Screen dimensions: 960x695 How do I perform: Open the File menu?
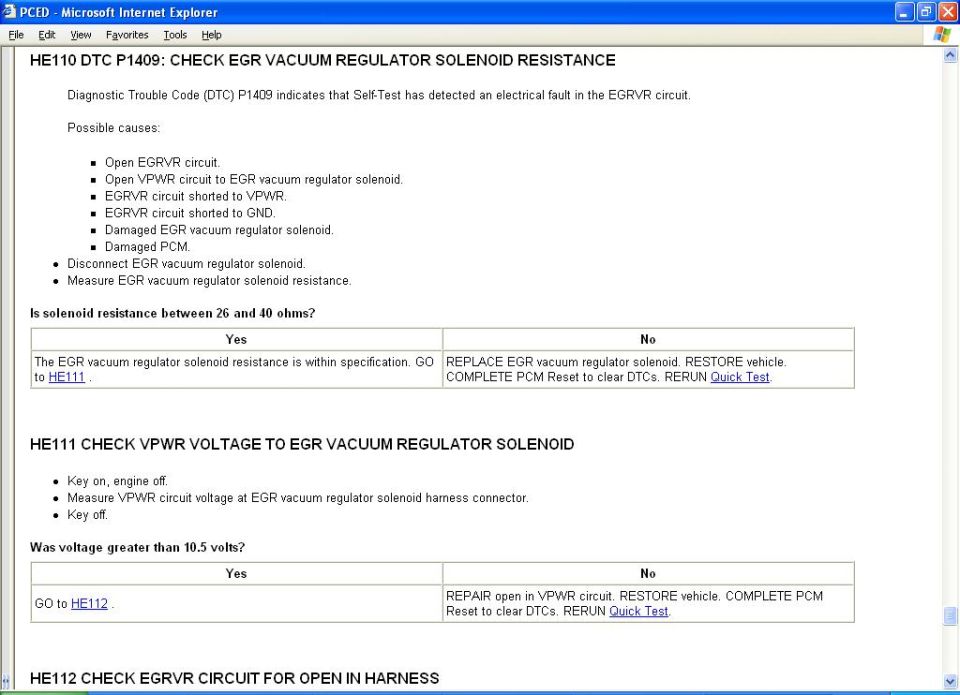point(16,35)
